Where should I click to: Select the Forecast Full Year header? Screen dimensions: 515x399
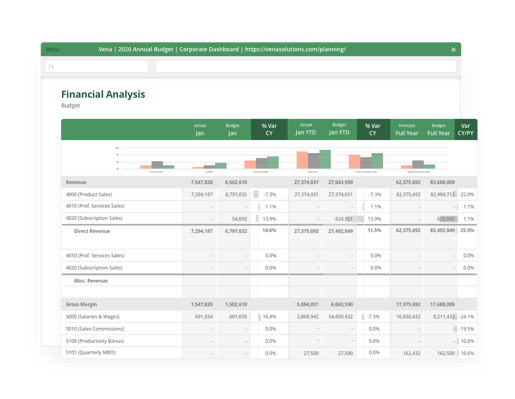(x=407, y=130)
